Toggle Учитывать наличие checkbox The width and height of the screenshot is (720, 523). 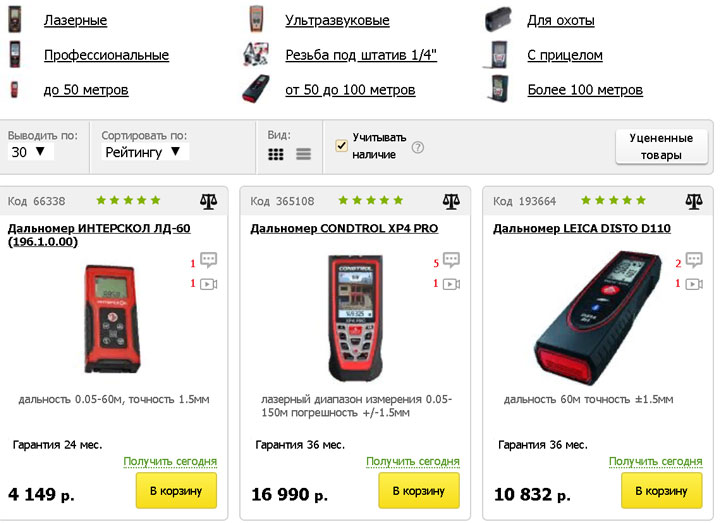pos(341,146)
